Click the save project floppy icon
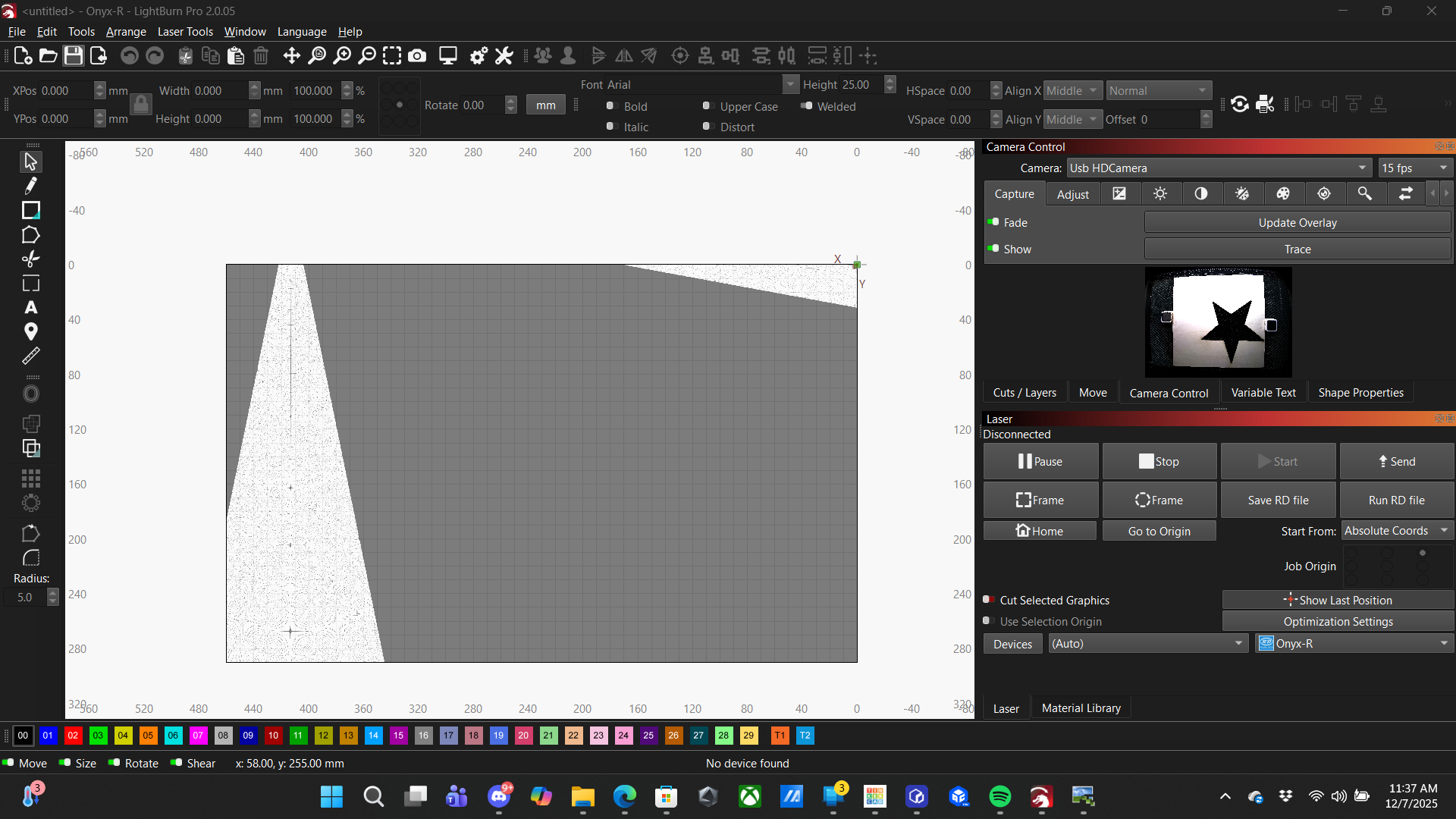Viewport: 1456px width, 819px height. tap(74, 55)
